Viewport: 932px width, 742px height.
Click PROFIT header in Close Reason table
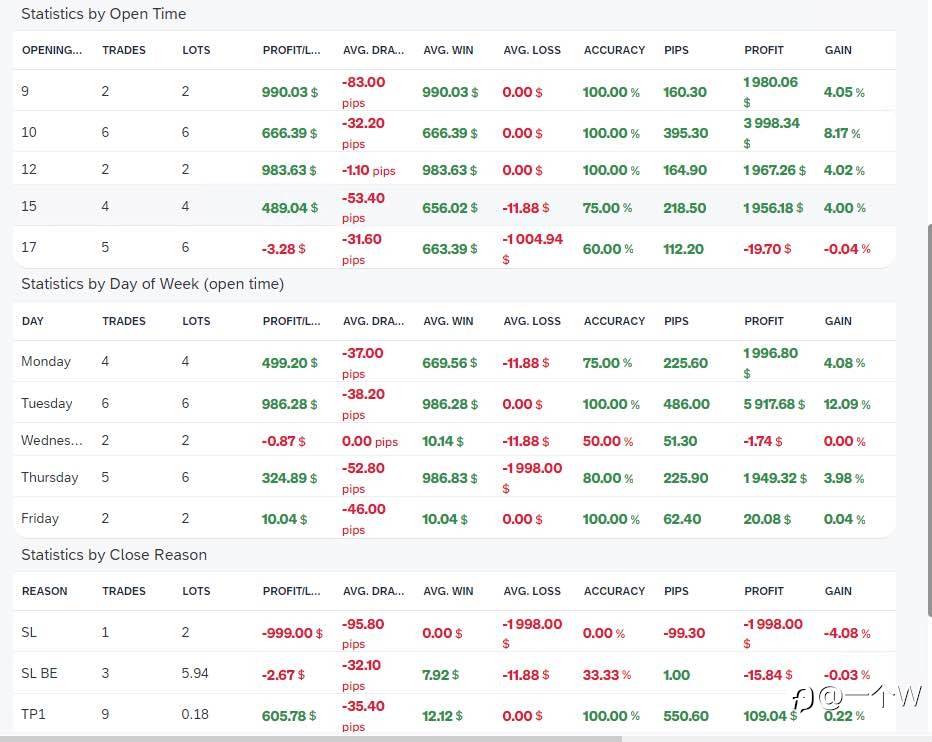[x=764, y=591]
